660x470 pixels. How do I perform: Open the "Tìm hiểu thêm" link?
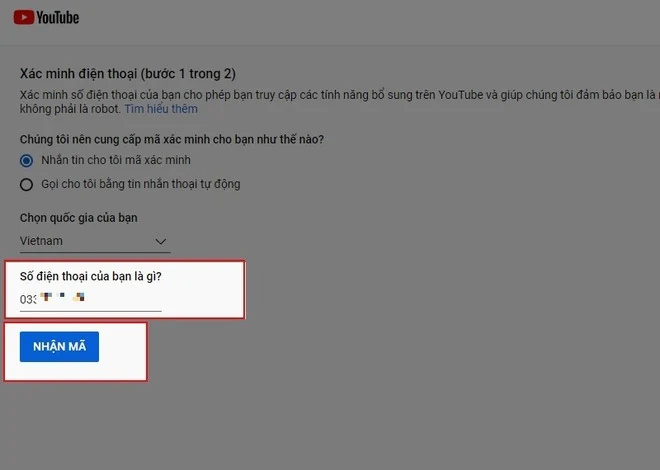161,109
